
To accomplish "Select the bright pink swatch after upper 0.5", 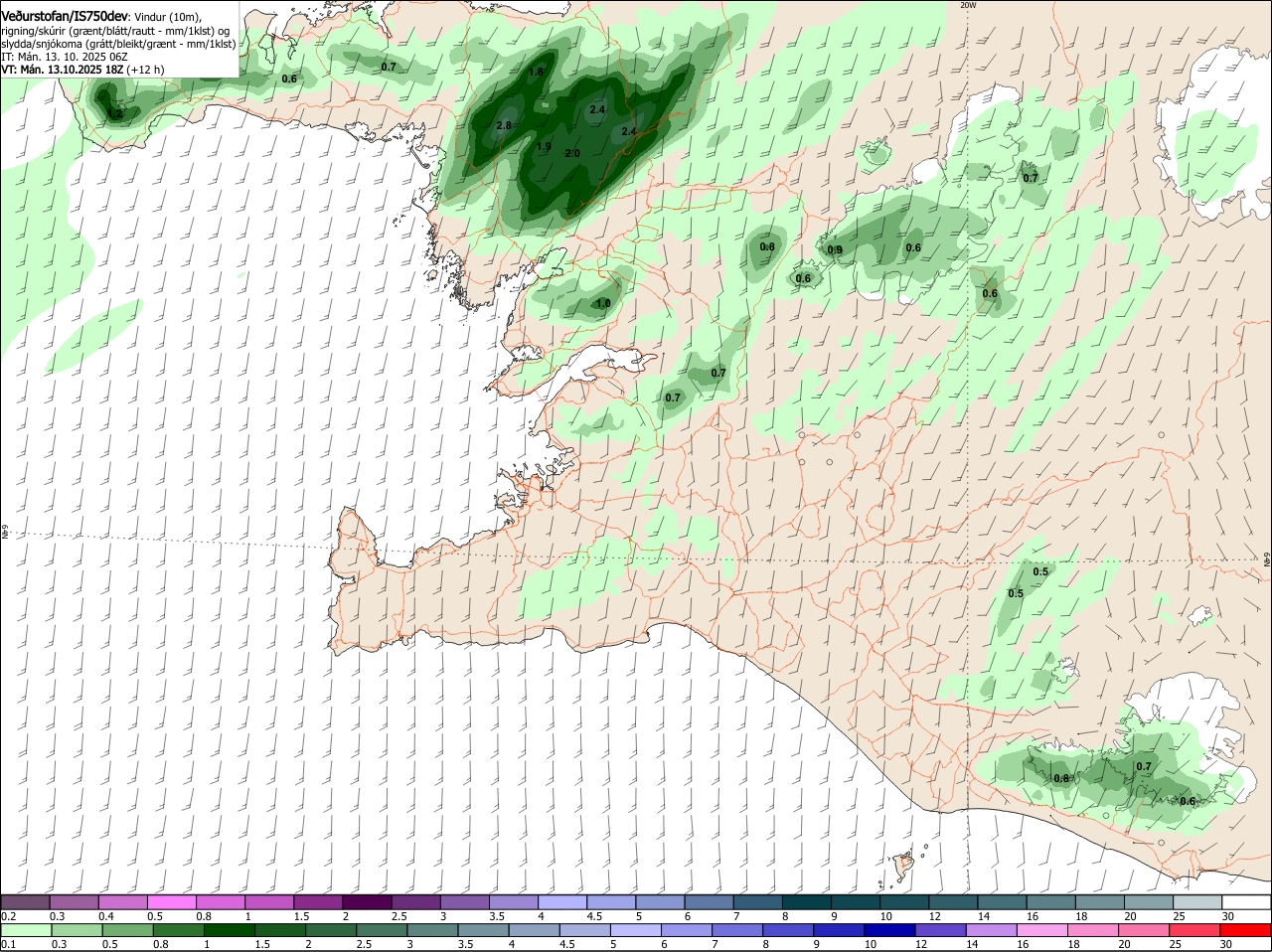I will pos(171,902).
